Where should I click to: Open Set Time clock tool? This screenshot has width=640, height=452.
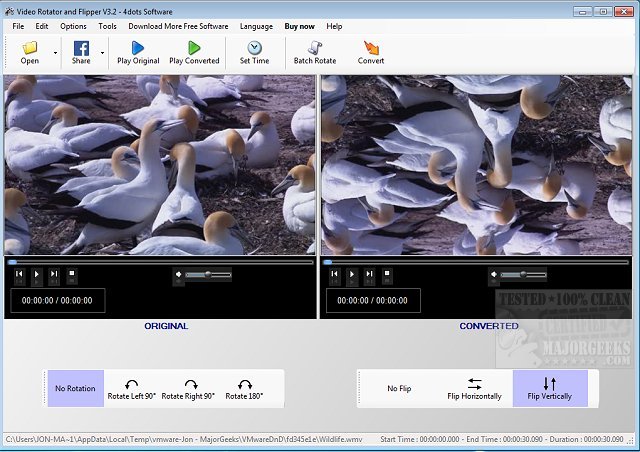pos(254,48)
